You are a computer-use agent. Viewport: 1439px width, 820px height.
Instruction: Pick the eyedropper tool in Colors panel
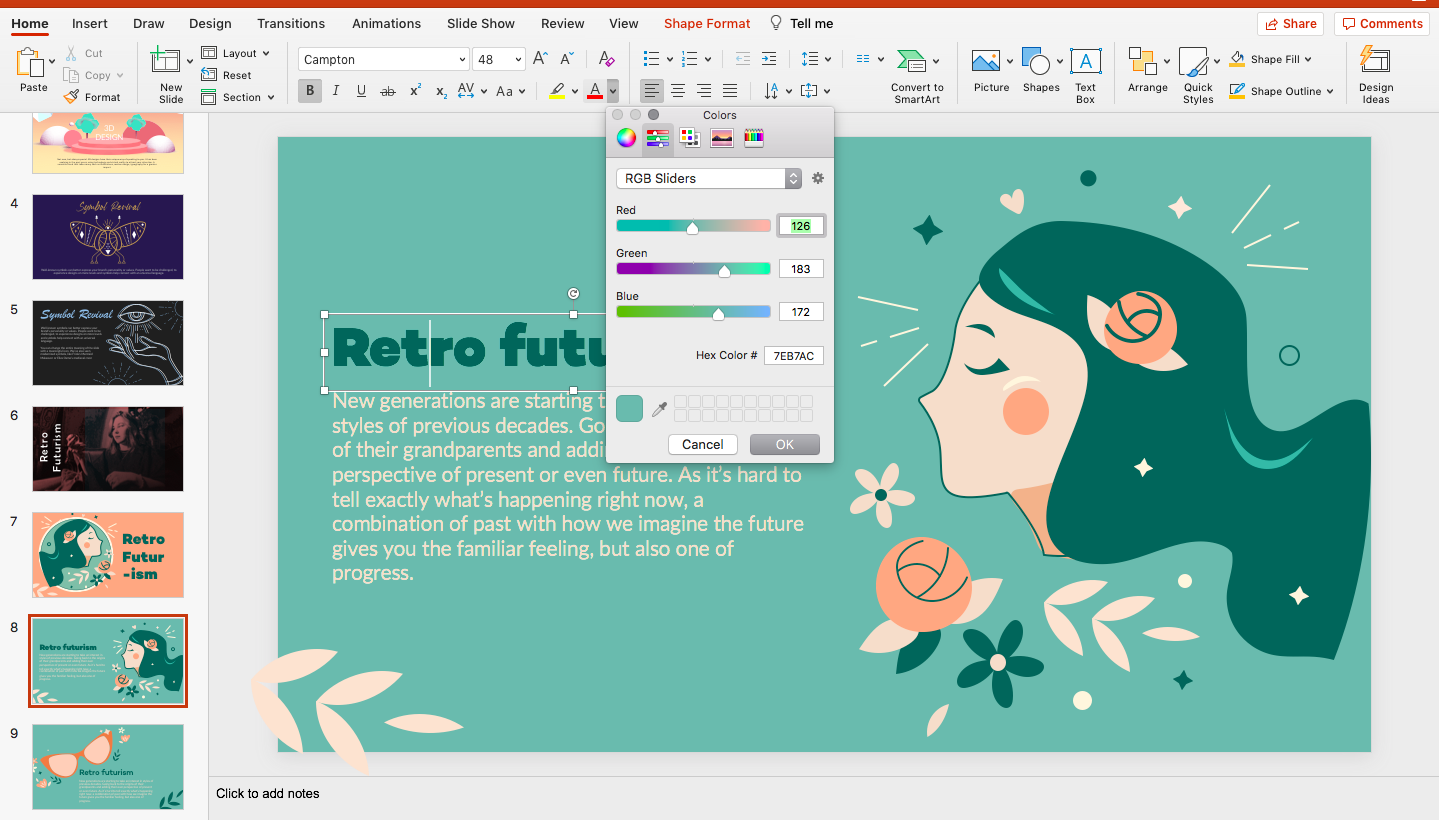[659, 408]
